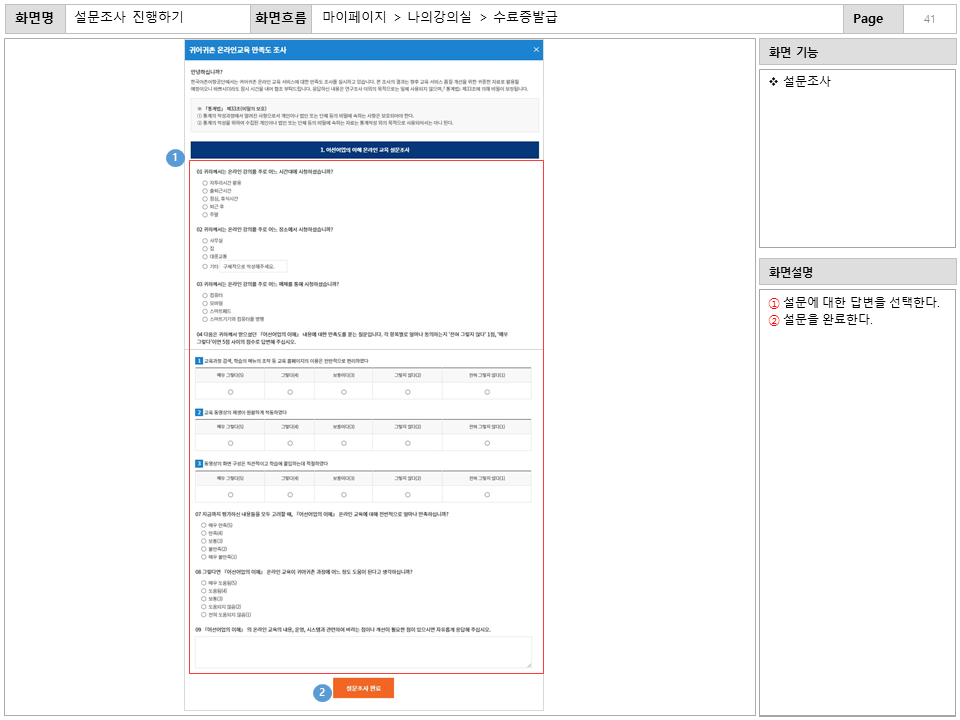
Task: Select 사무실 as viewing location
Action: coord(204,240)
